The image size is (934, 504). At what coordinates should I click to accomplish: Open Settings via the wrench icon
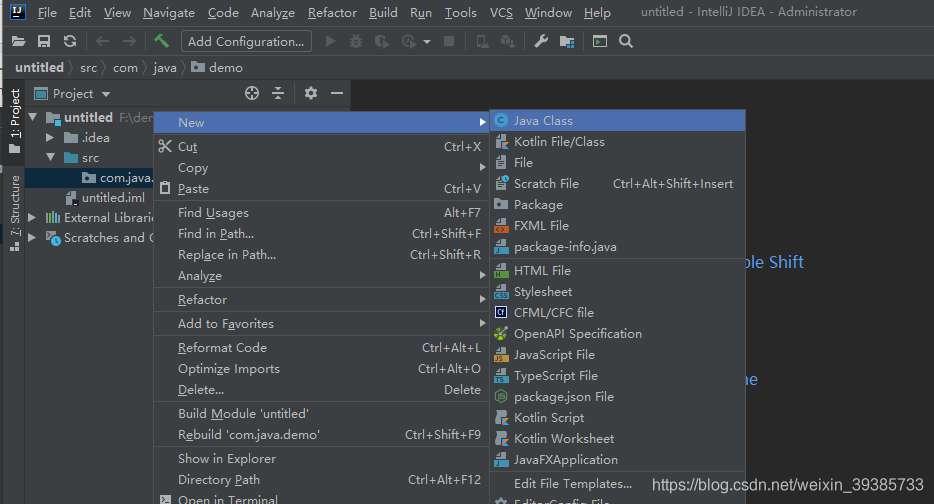tap(541, 41)
